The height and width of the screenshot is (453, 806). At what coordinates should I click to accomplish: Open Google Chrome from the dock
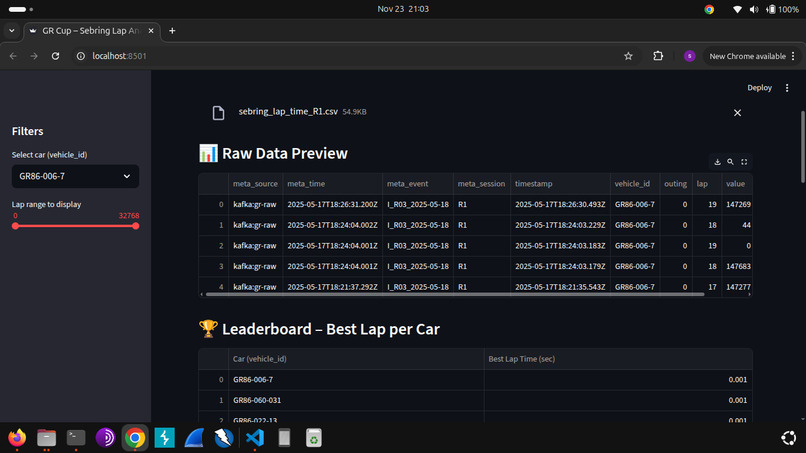[135, 438]
